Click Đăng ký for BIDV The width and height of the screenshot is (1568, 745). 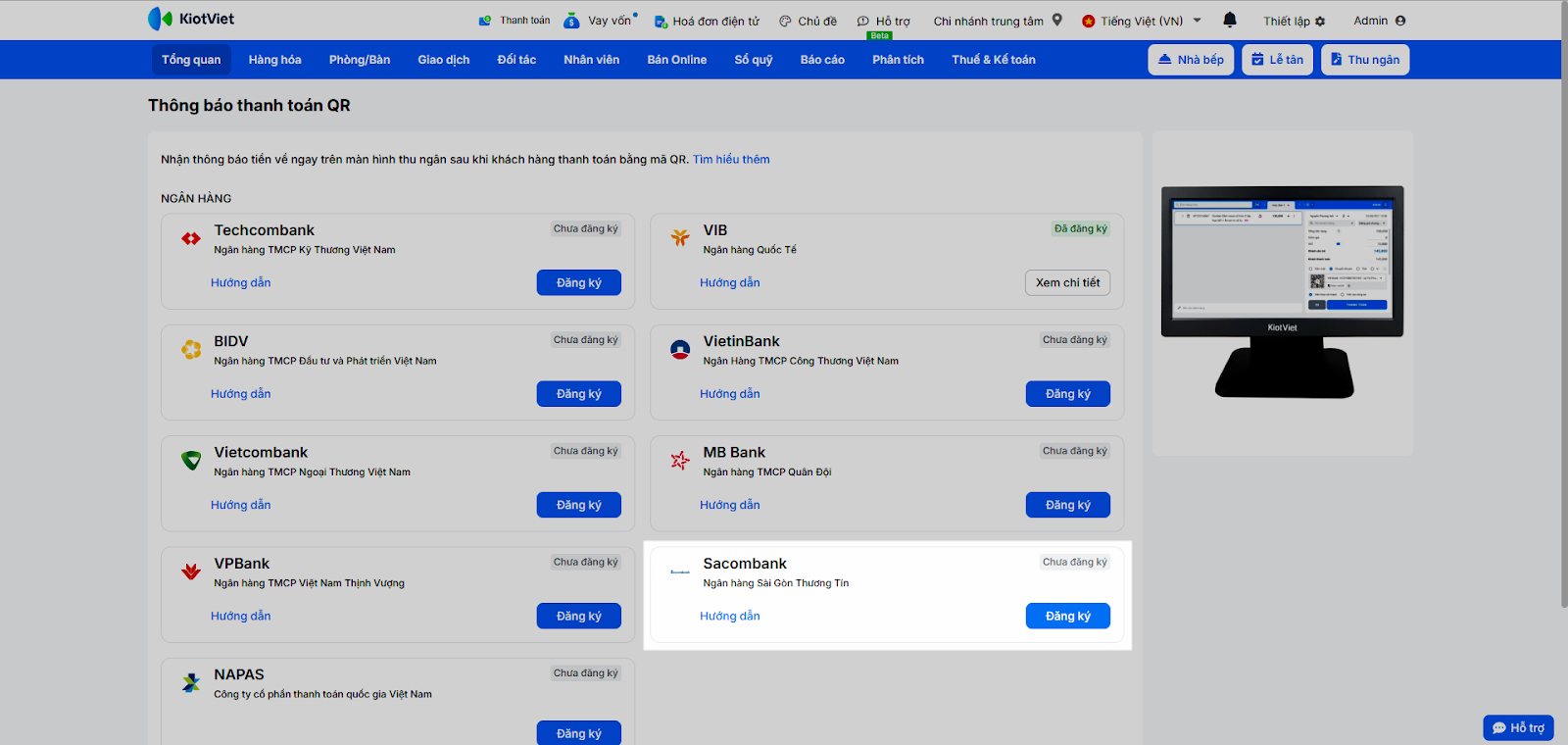(579, 394)
